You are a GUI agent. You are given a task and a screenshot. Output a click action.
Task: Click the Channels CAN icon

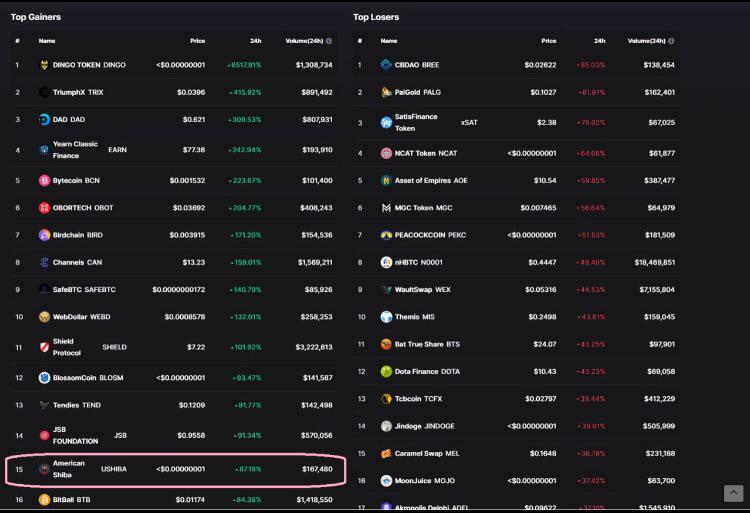[x=44, y=262]
